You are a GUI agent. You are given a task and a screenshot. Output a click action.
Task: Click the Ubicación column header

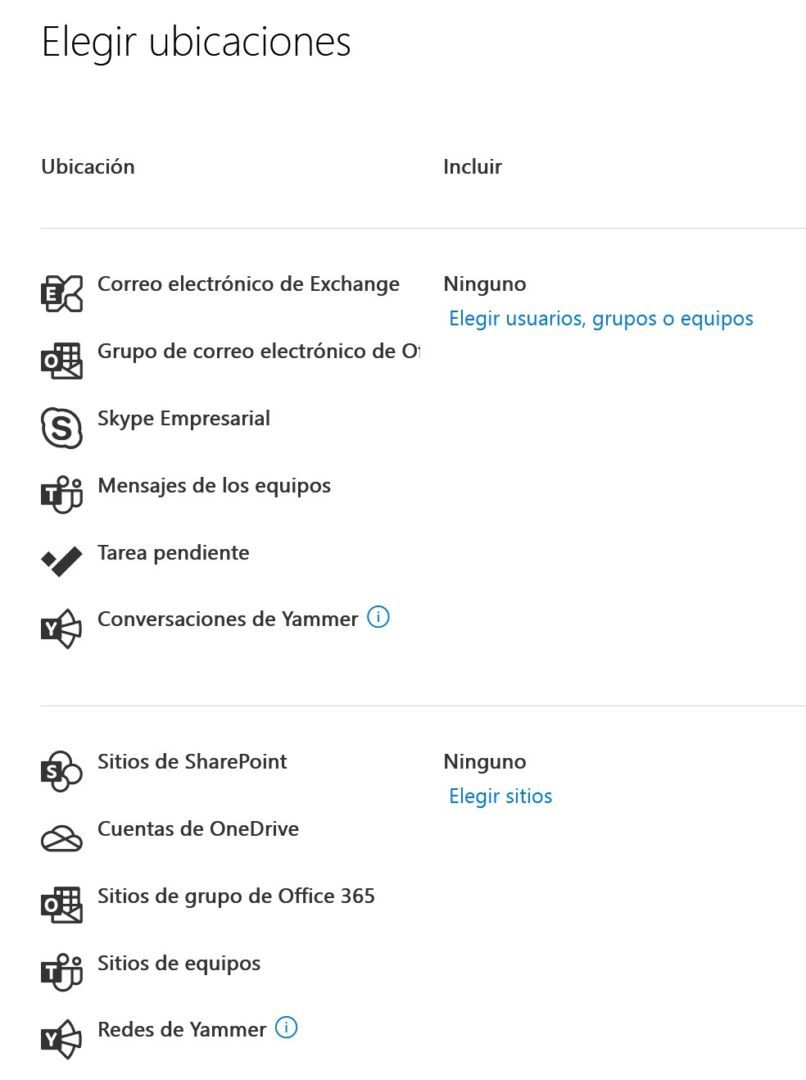pyautogui.click(x=88, y=166)
